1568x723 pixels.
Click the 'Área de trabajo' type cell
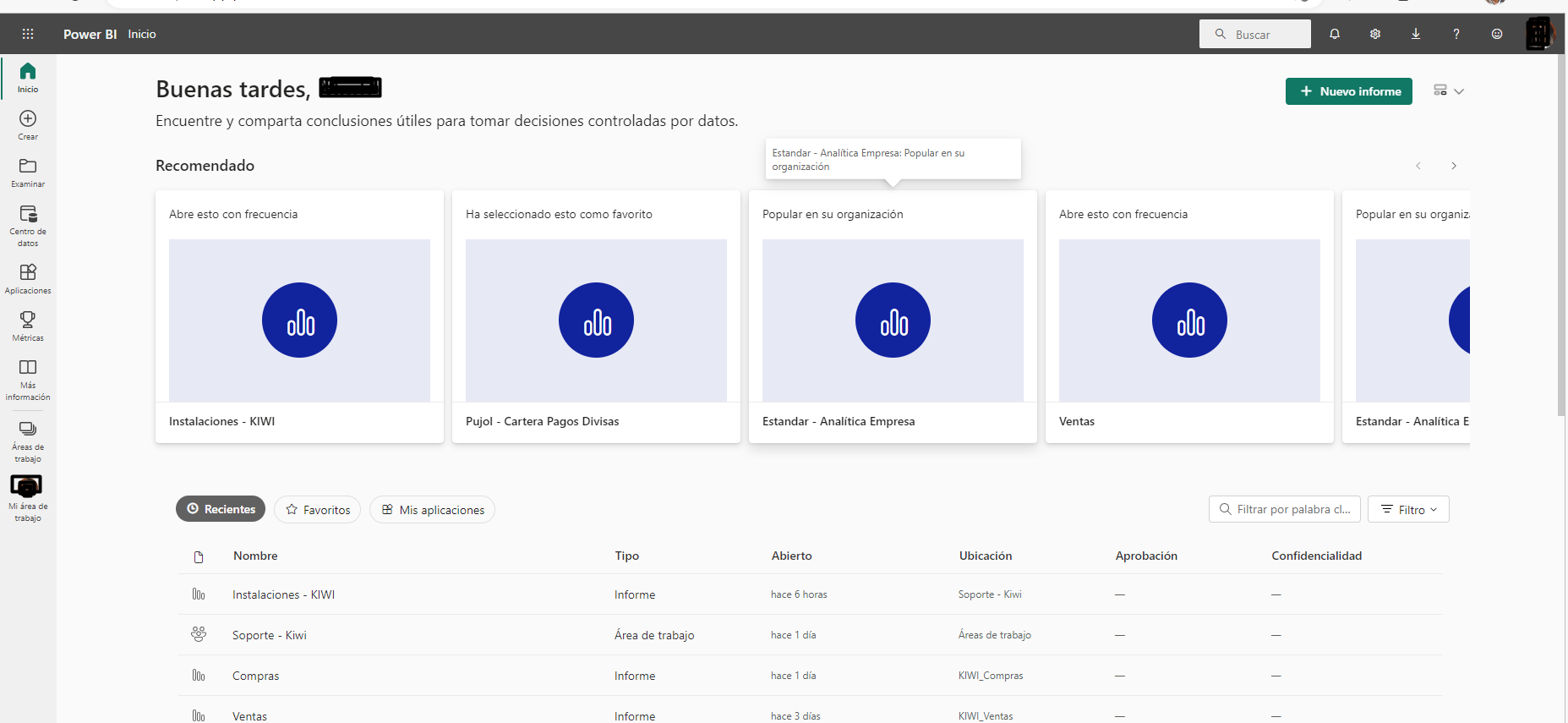tap(654, 635)
